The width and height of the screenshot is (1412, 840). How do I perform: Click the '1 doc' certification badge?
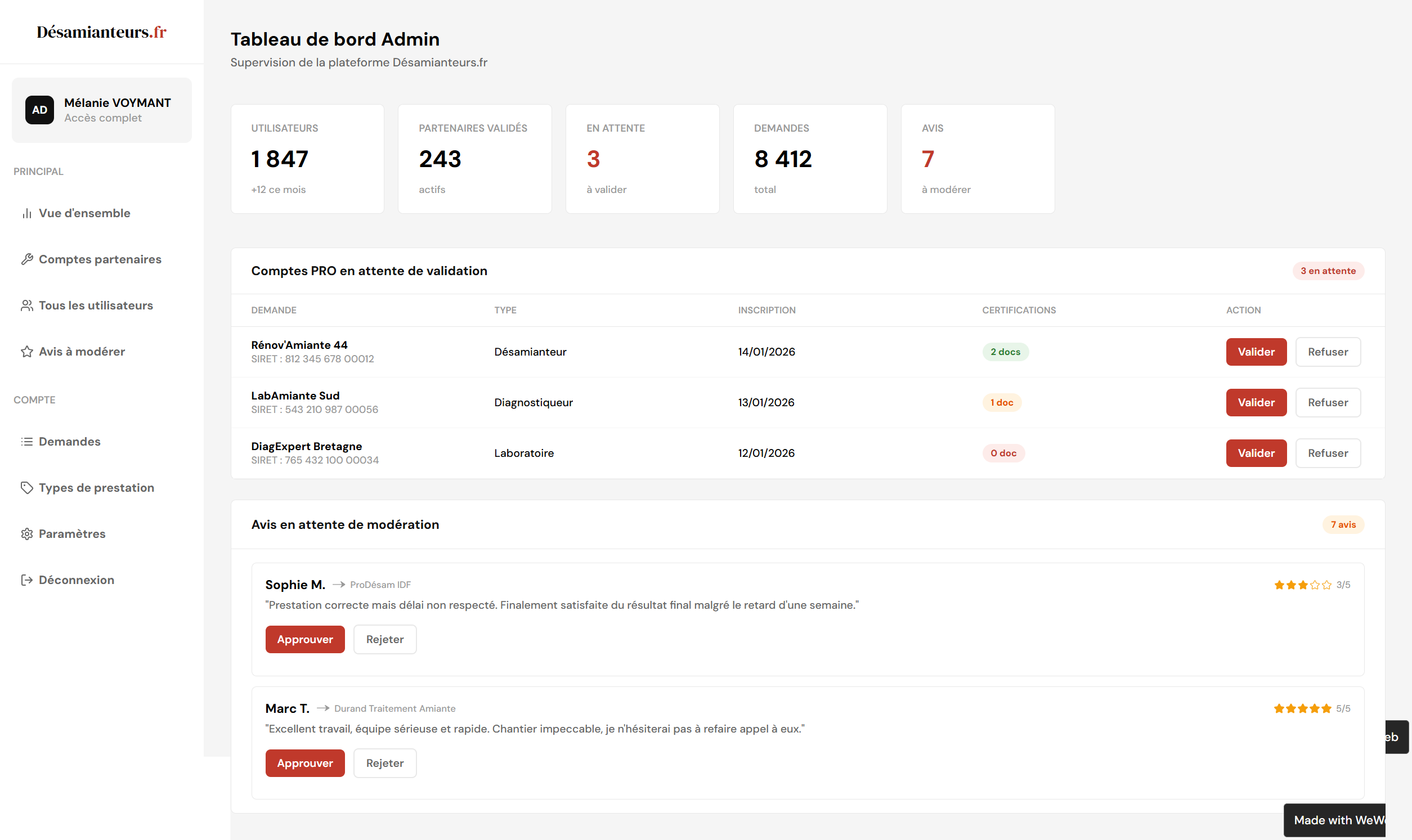pyautogui.click(x=1002, y=402)
